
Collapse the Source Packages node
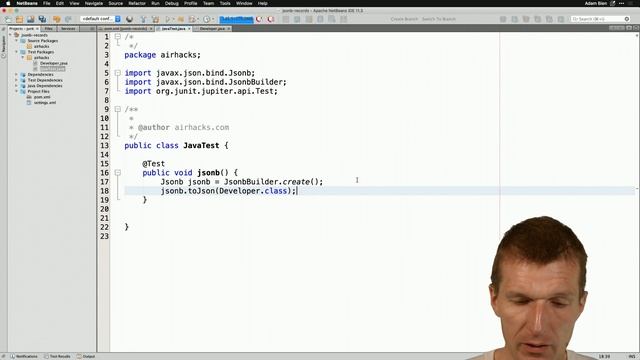click(x=17, y=41)
